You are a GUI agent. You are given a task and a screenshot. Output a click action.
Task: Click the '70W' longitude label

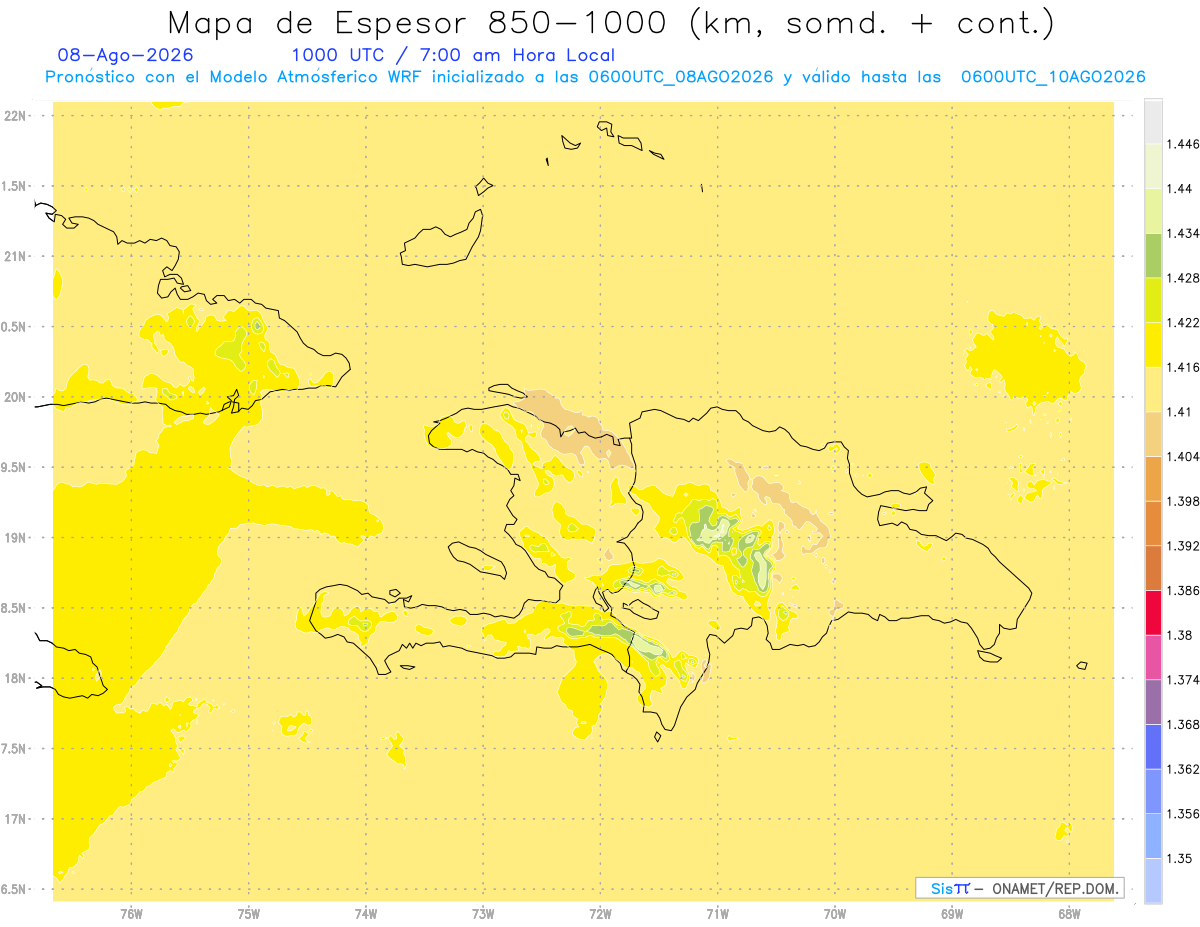[834, 913]
